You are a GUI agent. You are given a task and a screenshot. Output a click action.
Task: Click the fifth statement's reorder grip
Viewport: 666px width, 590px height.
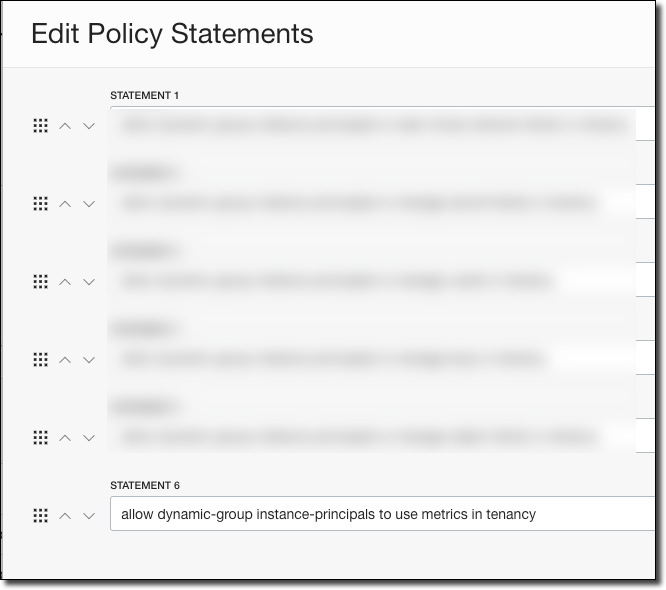[41, 438]
